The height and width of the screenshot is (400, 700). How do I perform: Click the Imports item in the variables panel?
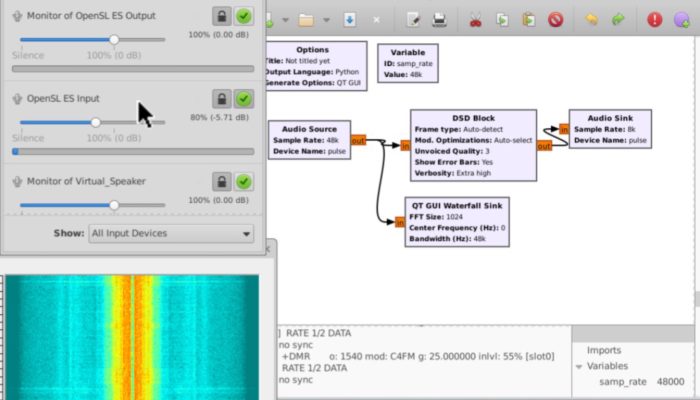604,350
